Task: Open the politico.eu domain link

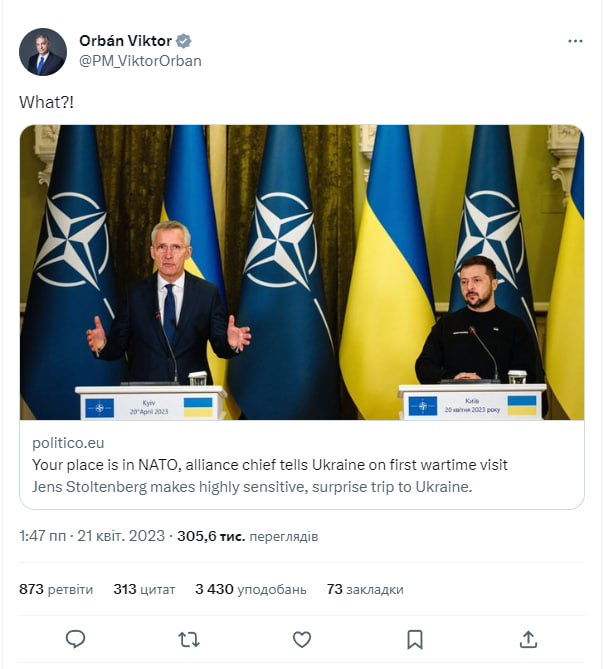Action: [x=68, y=443]
